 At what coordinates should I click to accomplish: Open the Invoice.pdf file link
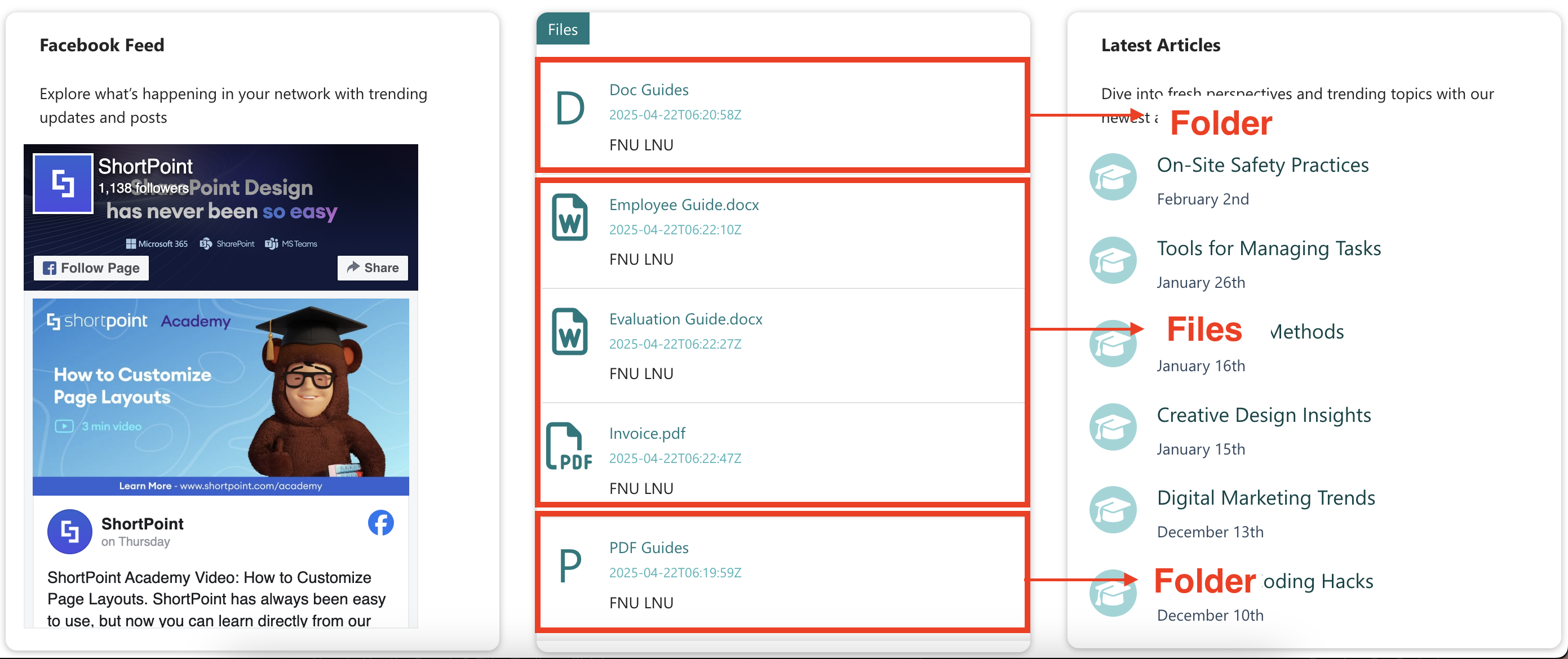646,434
